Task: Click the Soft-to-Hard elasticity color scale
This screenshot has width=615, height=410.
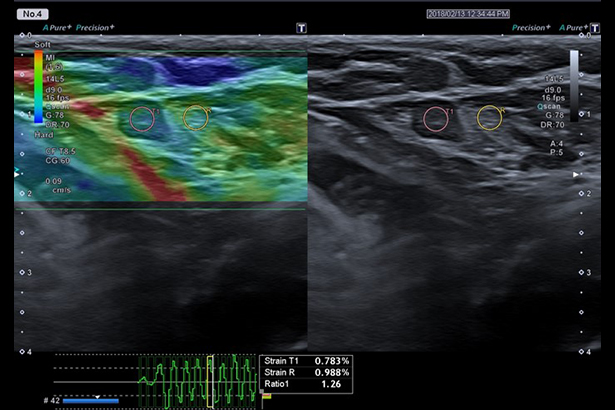Action: pos(38,87)
